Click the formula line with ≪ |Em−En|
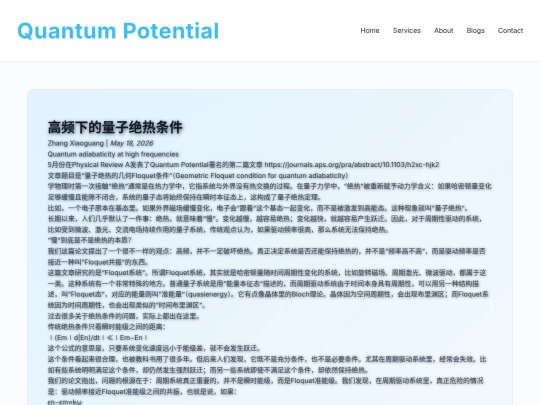540x405 pixels. click(98, 338)
